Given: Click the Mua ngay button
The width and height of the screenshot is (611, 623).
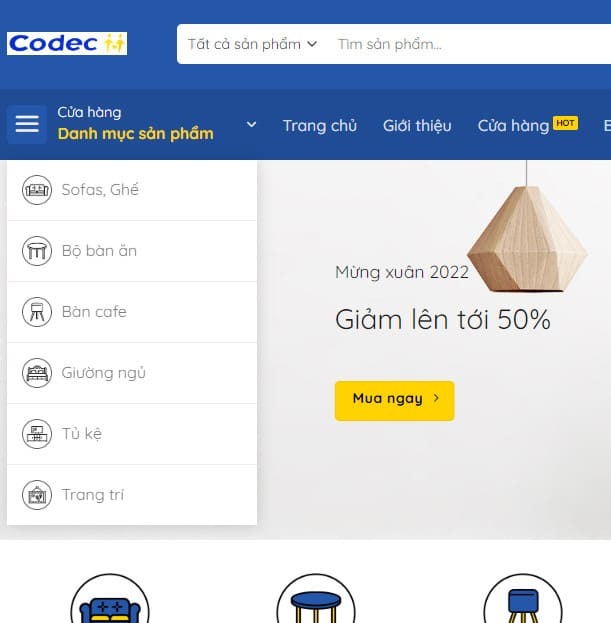Looking at the screenshot, I should pyautogui.click(x=394, y=400).
